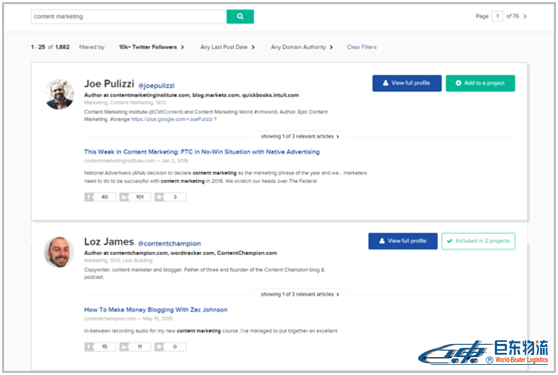Click LinkedIn share count icon for Joe Pulizzi article

(124, 197)
